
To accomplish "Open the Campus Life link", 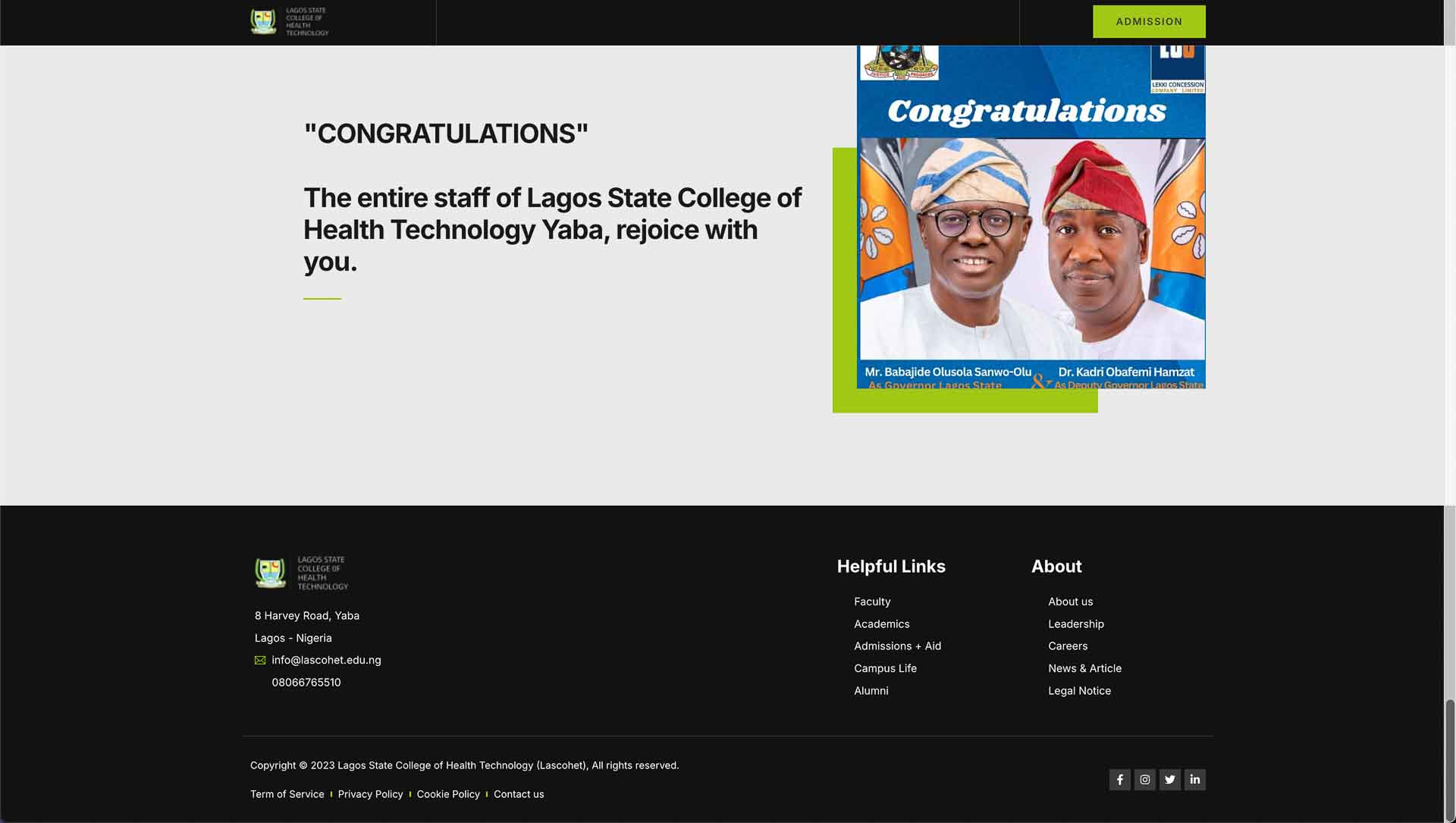I will point(885,668).
